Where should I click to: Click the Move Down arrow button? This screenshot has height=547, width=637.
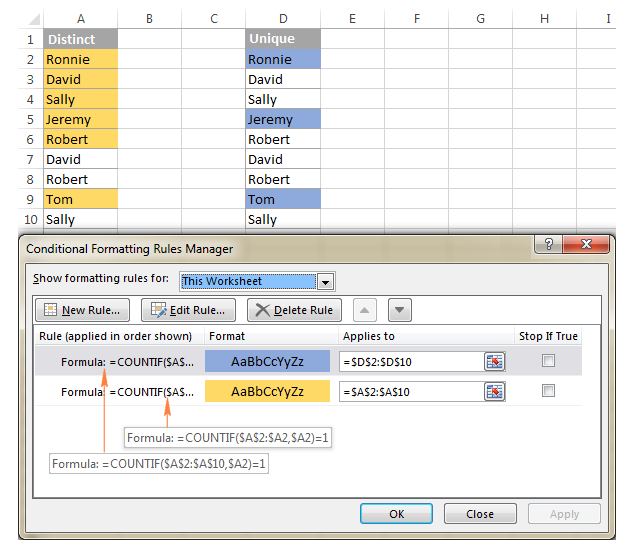click(x=399, y=310)
